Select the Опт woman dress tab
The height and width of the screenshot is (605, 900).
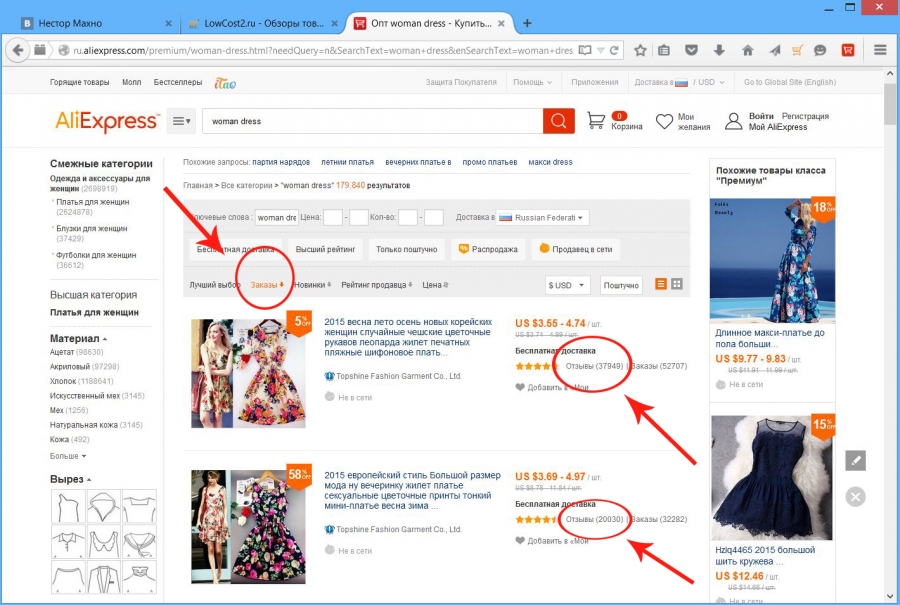(x=431, y=24)
